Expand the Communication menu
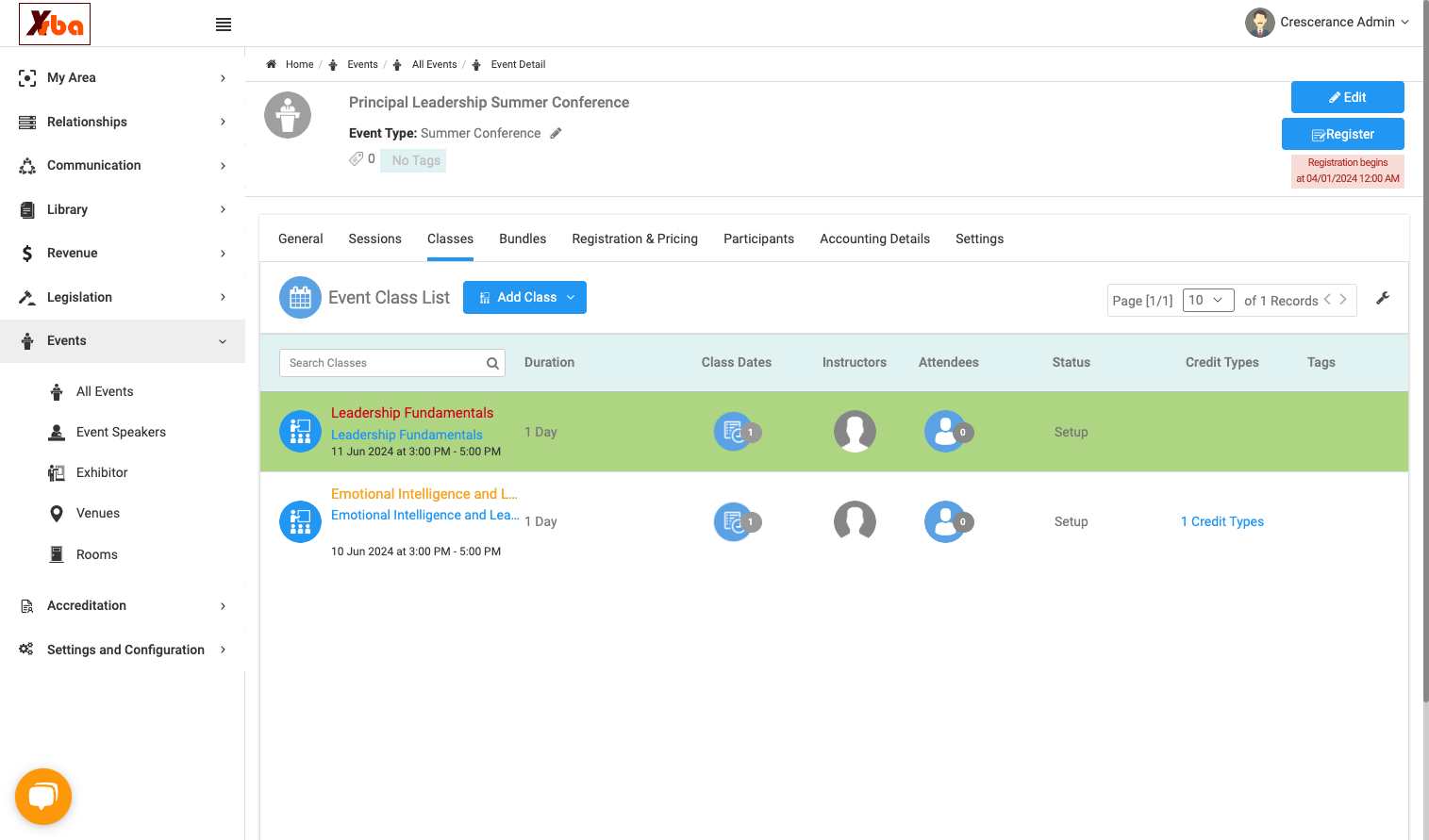Image resolution: width=1429 pixels, height=840 pixels. pyautogui.click(x=123, y=165)
